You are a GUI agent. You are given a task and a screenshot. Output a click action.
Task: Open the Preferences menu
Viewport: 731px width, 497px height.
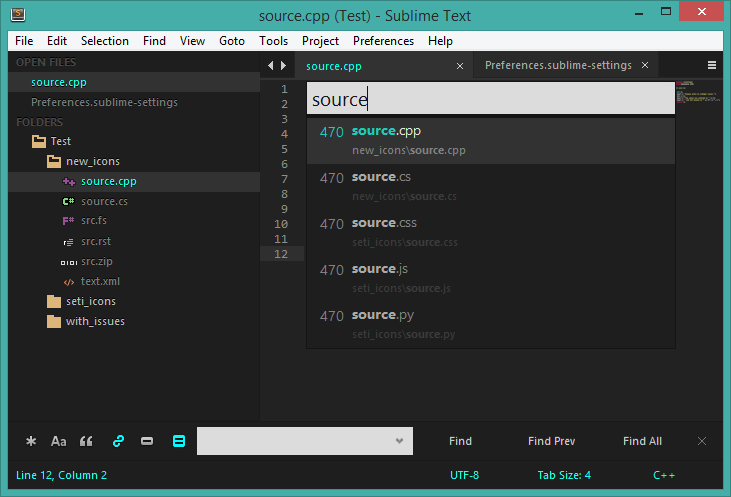pos(383,41)
